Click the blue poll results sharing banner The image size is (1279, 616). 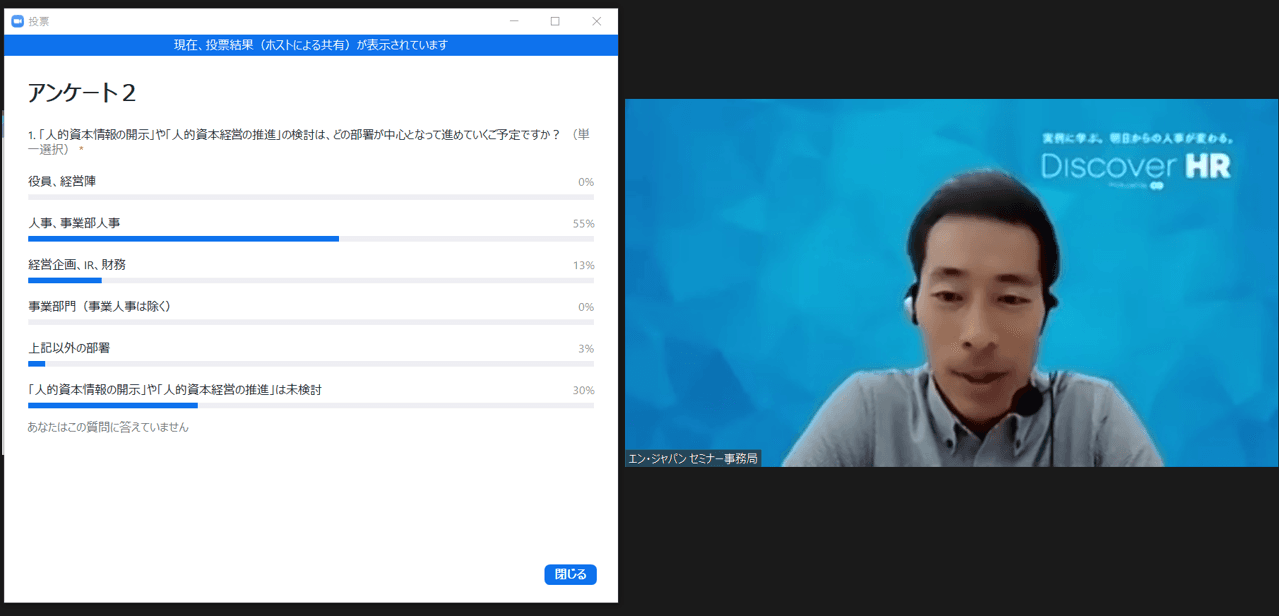click(311, 45)
